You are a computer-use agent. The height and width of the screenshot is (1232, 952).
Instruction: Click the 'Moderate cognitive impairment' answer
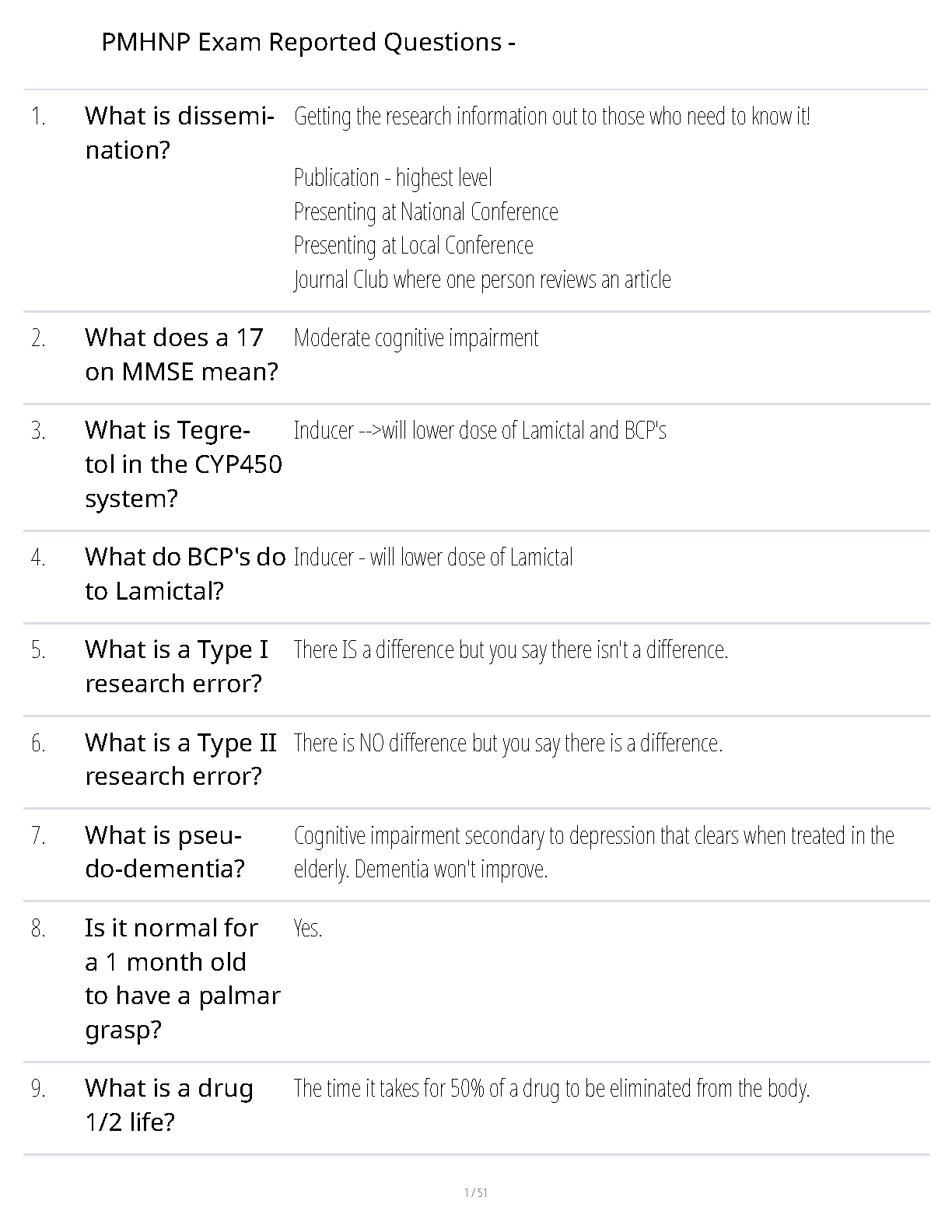pos(416,338)
